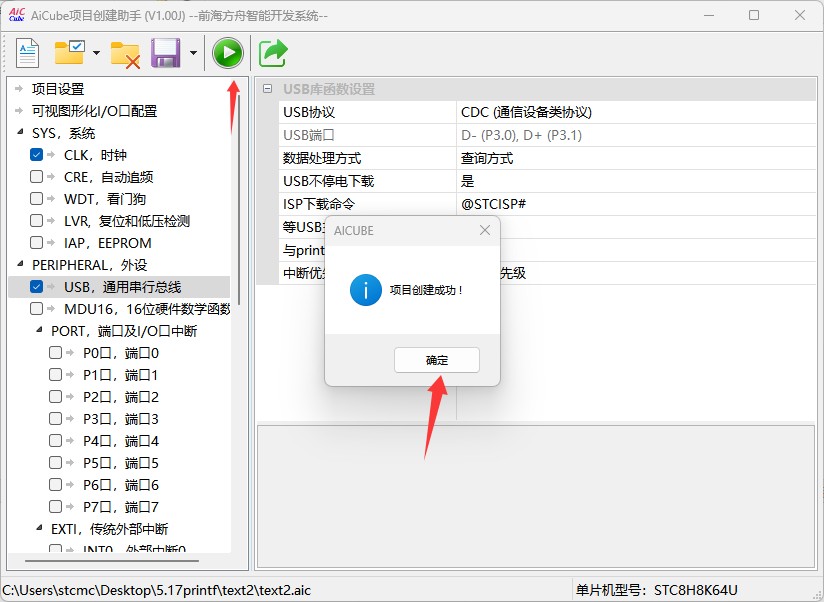Viewport: 824px width, 602px height.
Task: Click the tree panel horizontal scrollbar
Action: (112, 561)
